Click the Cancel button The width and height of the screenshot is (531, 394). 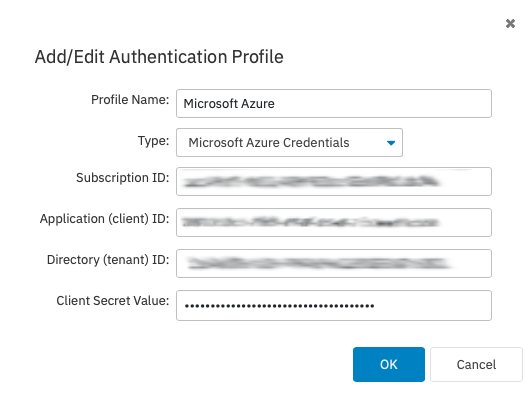point(476,364)
